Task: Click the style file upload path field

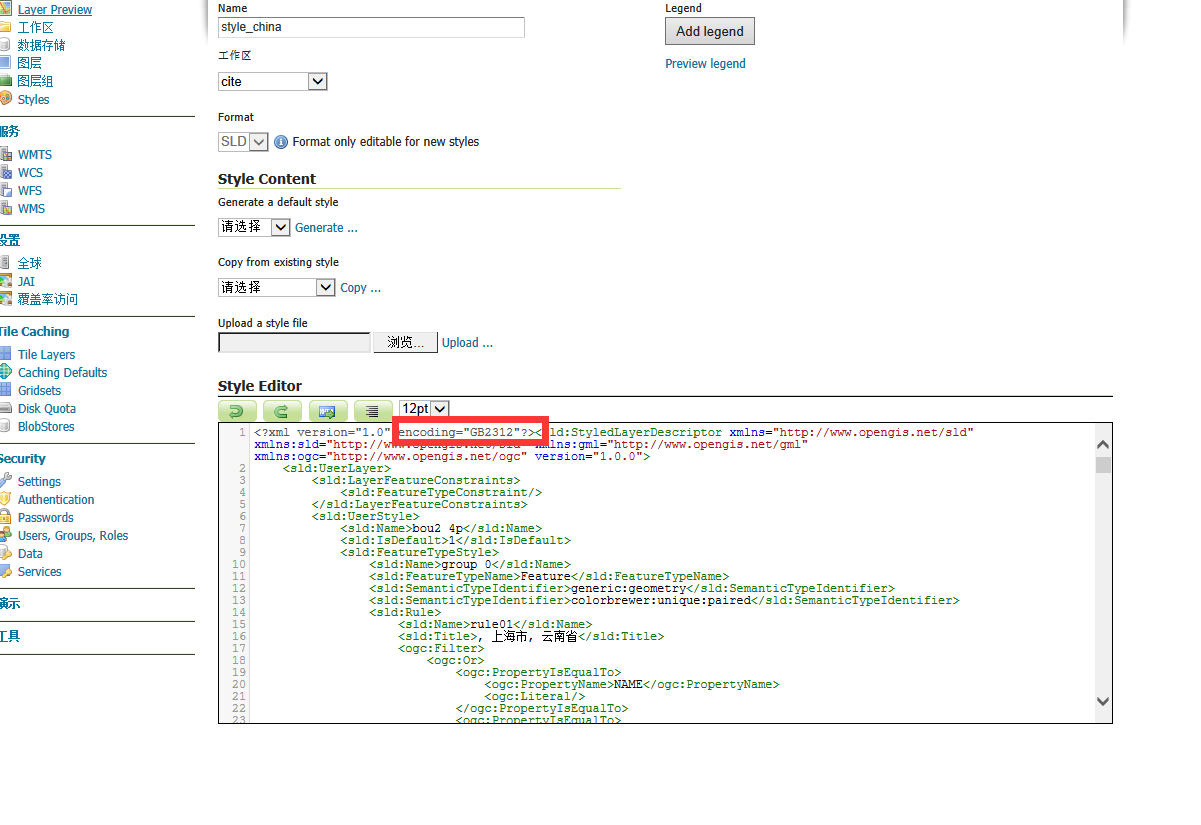Action: click(x=294, y=342)
